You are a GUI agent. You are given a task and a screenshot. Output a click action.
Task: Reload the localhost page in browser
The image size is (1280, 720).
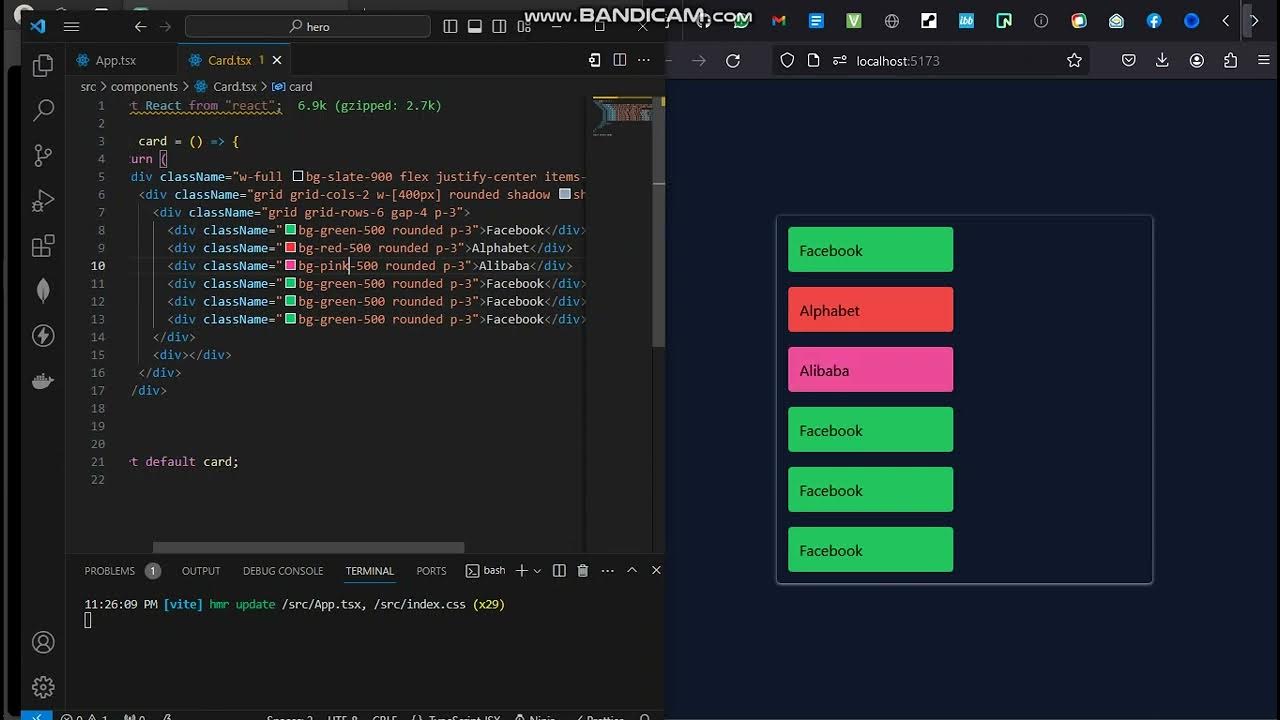[x=733, y=61]
